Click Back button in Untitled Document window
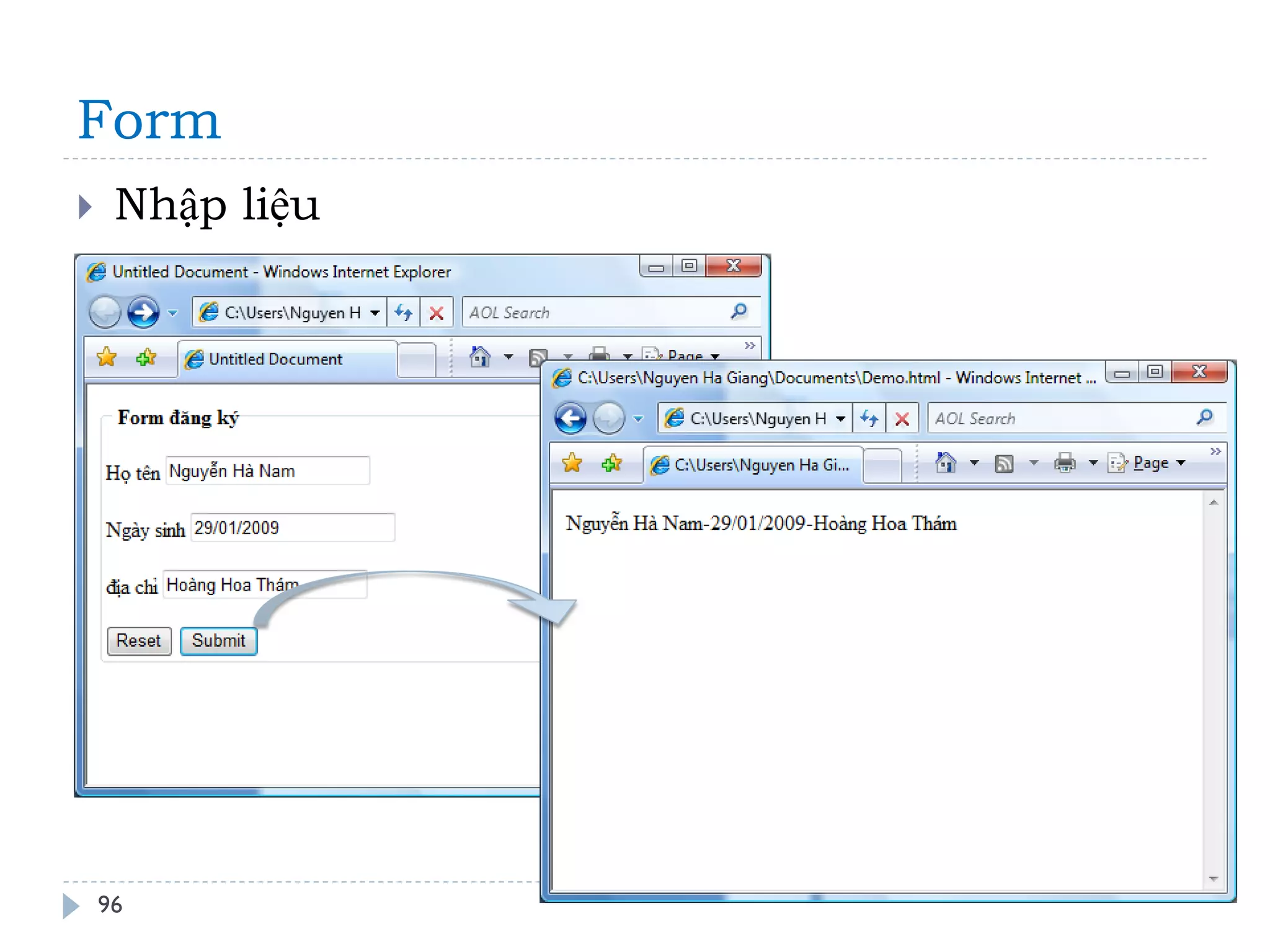The image size is (1270, 952). [105, 312]
